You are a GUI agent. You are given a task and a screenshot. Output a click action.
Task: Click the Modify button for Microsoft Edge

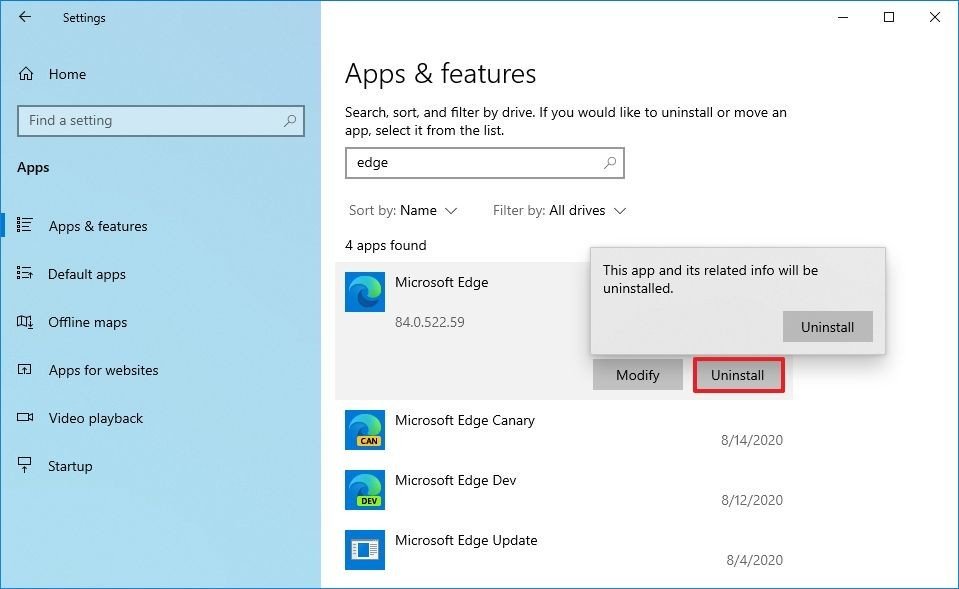click(637, 374)
